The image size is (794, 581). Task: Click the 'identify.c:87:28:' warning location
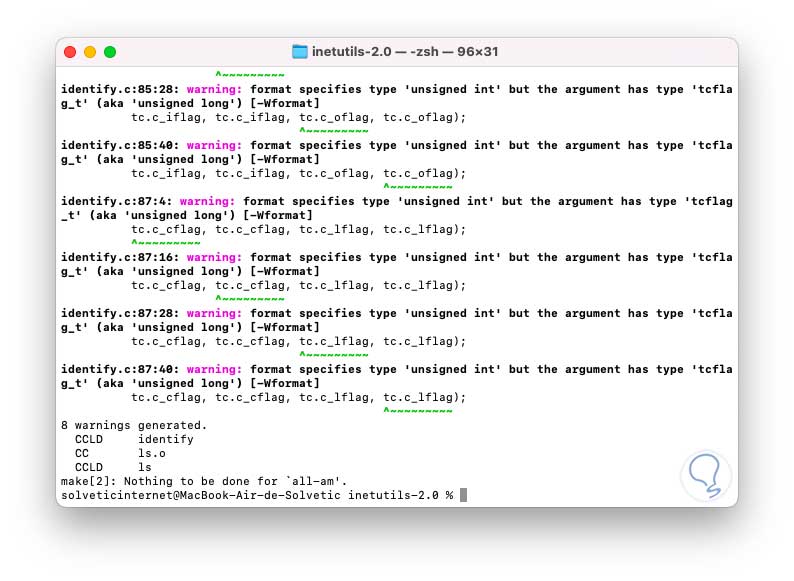coord(120,314)
